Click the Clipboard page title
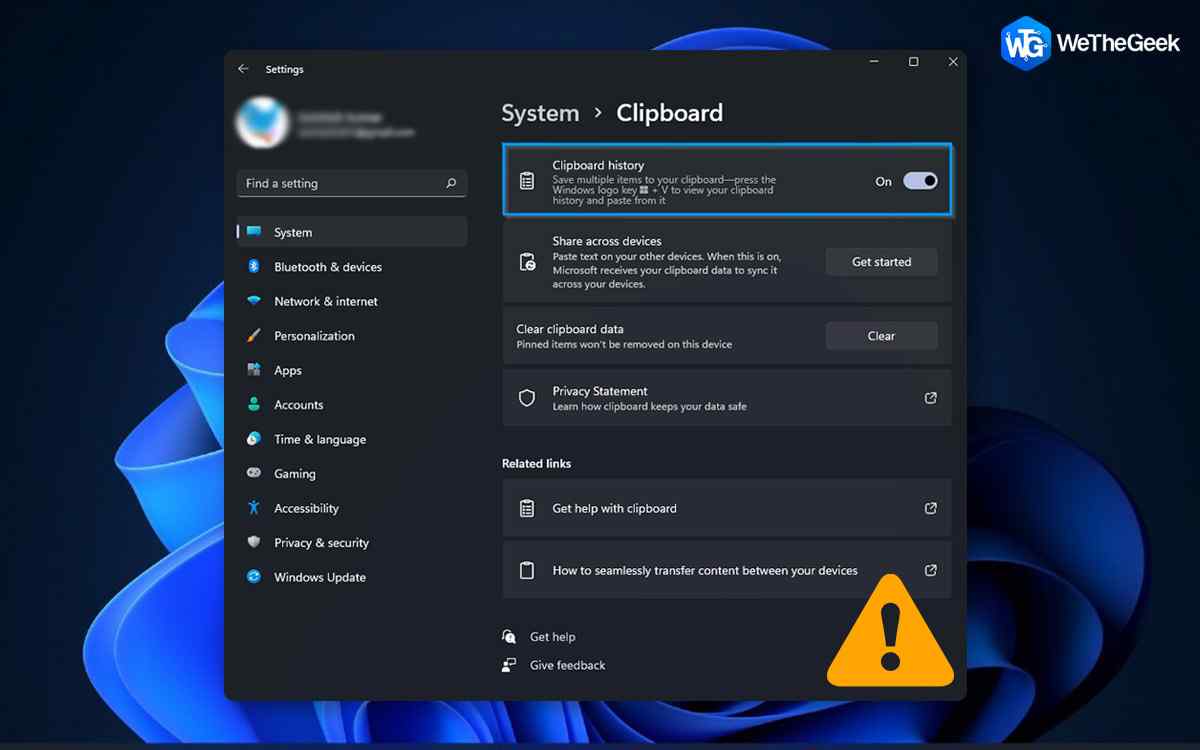The image size is (1200, 750). click(669, 113)
